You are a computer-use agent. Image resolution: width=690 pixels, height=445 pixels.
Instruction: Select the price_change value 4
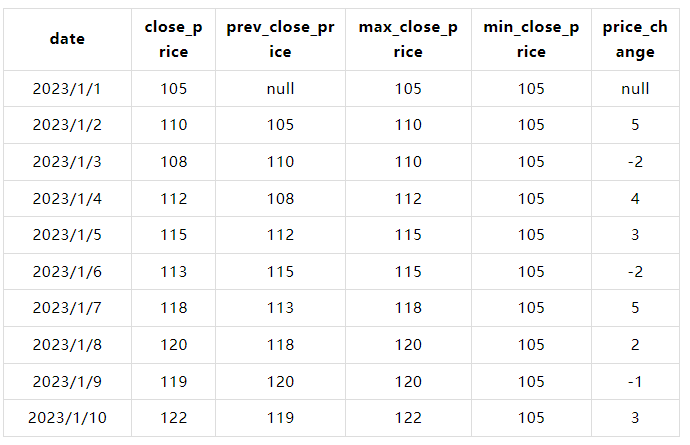[635, 198]
